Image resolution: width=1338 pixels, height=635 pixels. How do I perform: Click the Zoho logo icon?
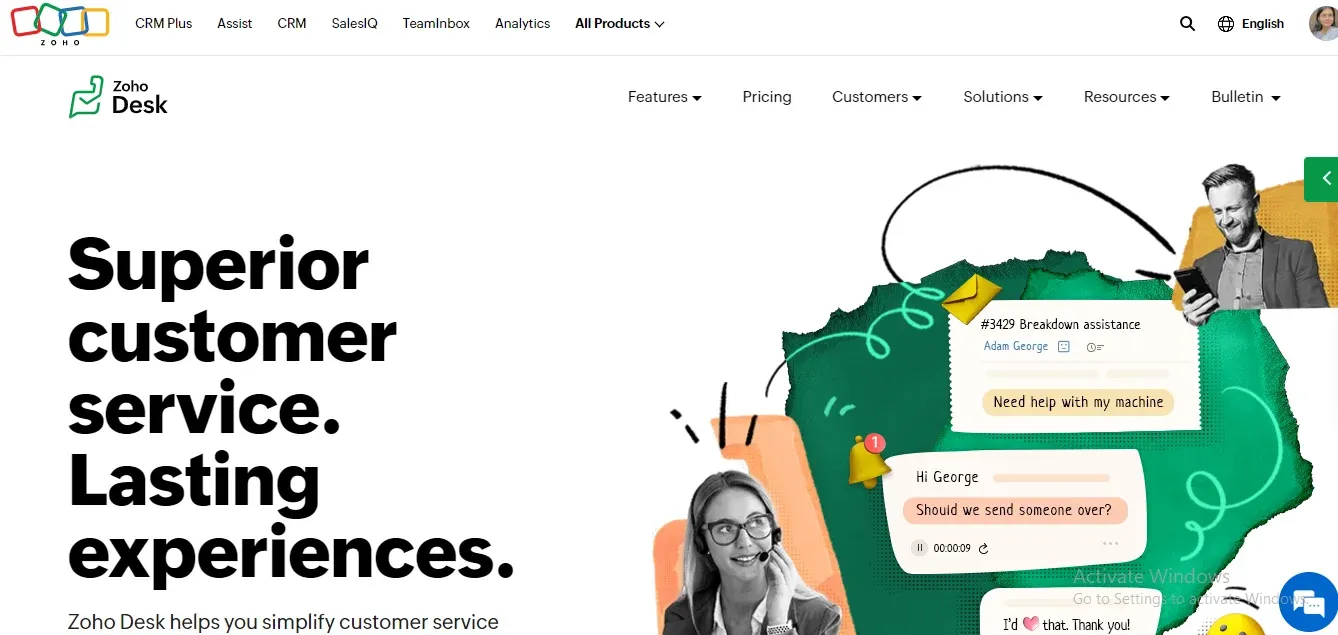click(x=59, y=24)
